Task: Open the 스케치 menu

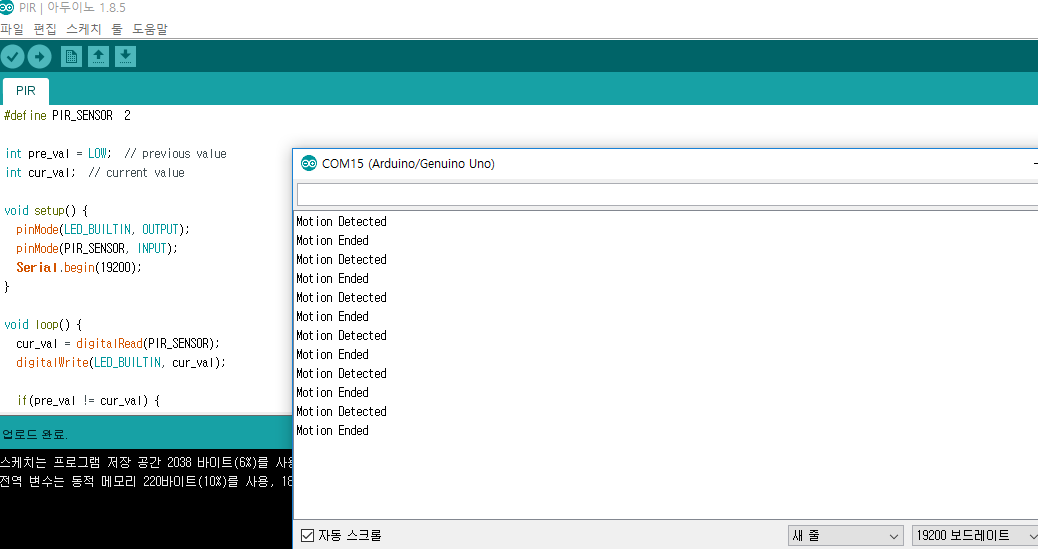Action: coord(83,29)
